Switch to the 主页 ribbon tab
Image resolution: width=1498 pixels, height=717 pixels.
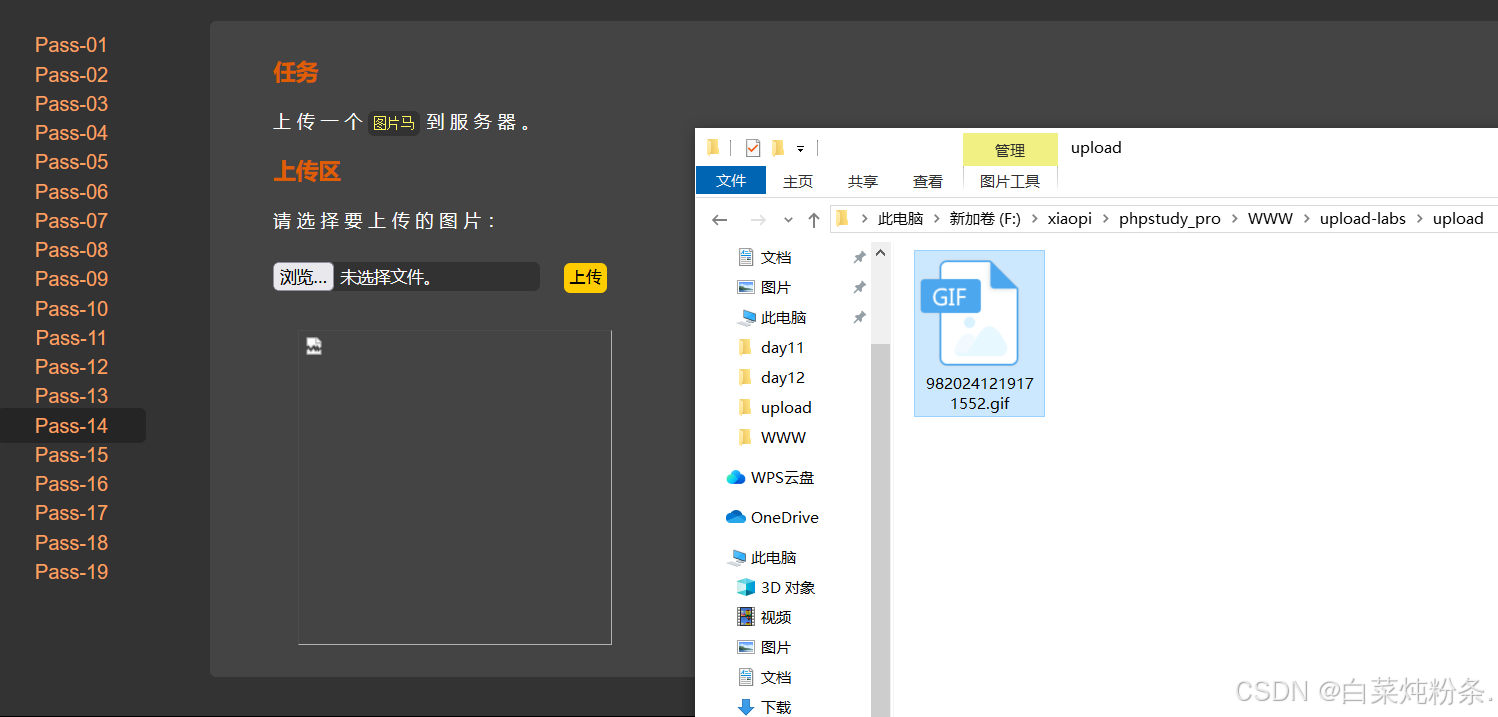(798, 181)
